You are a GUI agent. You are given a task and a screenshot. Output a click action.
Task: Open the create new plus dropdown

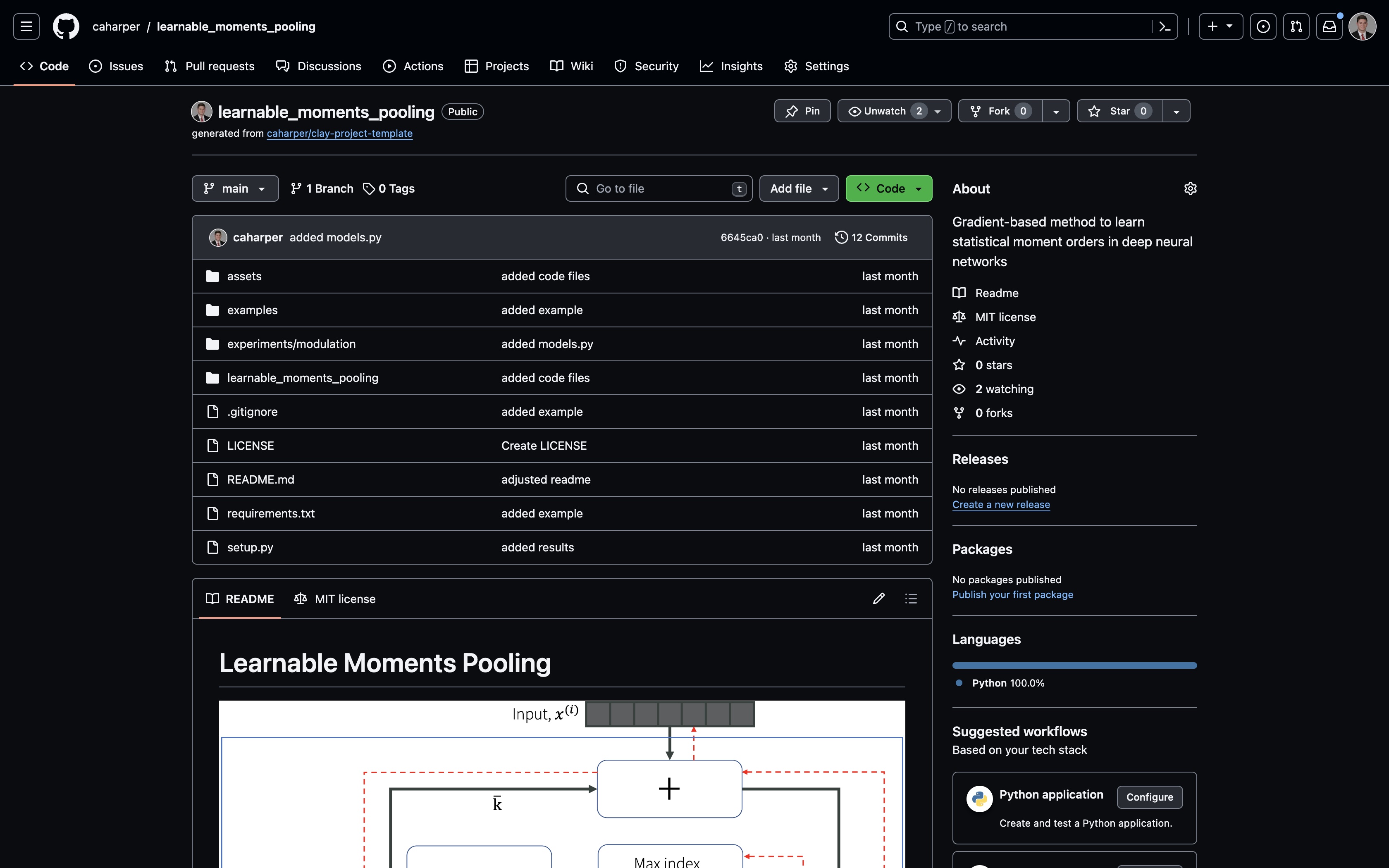tap(1221, 26)
